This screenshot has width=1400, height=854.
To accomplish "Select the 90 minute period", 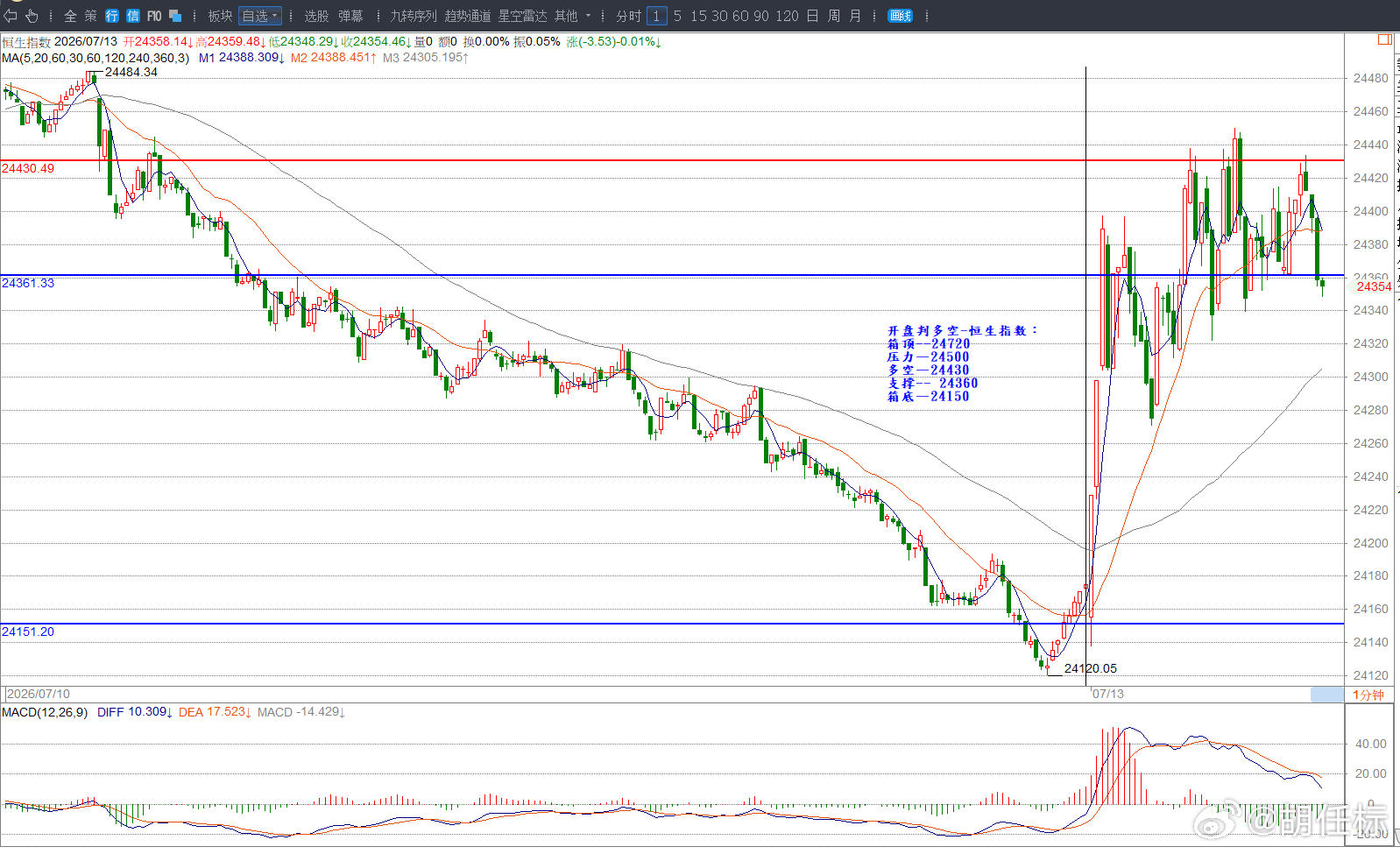I will (761, 16).
